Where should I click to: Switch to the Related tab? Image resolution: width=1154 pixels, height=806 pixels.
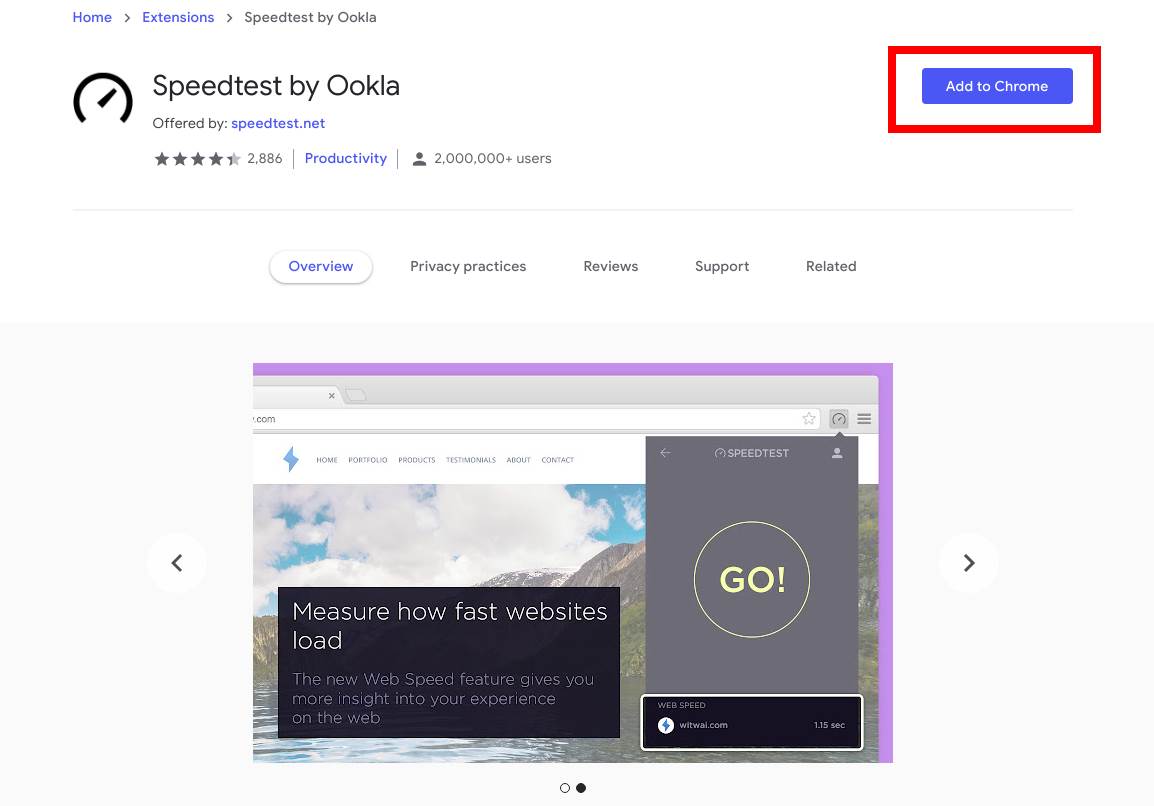[831, 266]
